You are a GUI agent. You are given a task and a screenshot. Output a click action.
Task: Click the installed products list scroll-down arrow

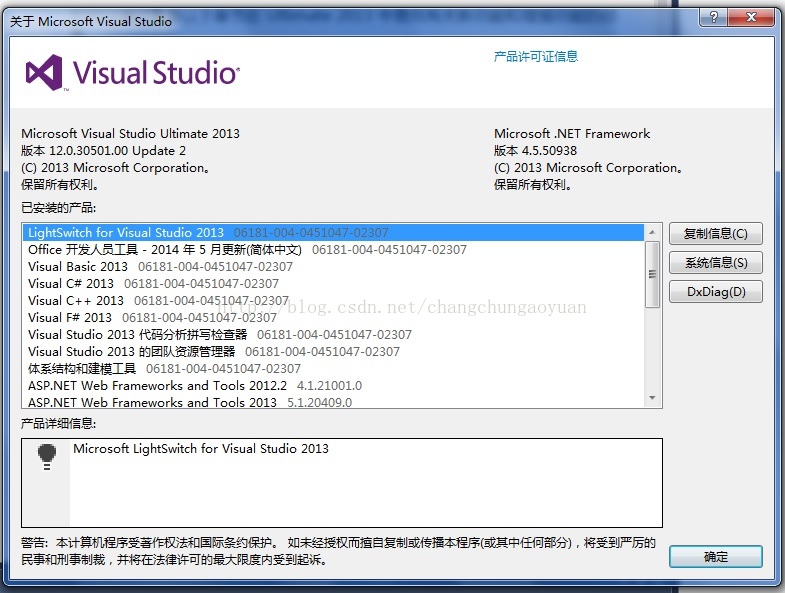652,398
